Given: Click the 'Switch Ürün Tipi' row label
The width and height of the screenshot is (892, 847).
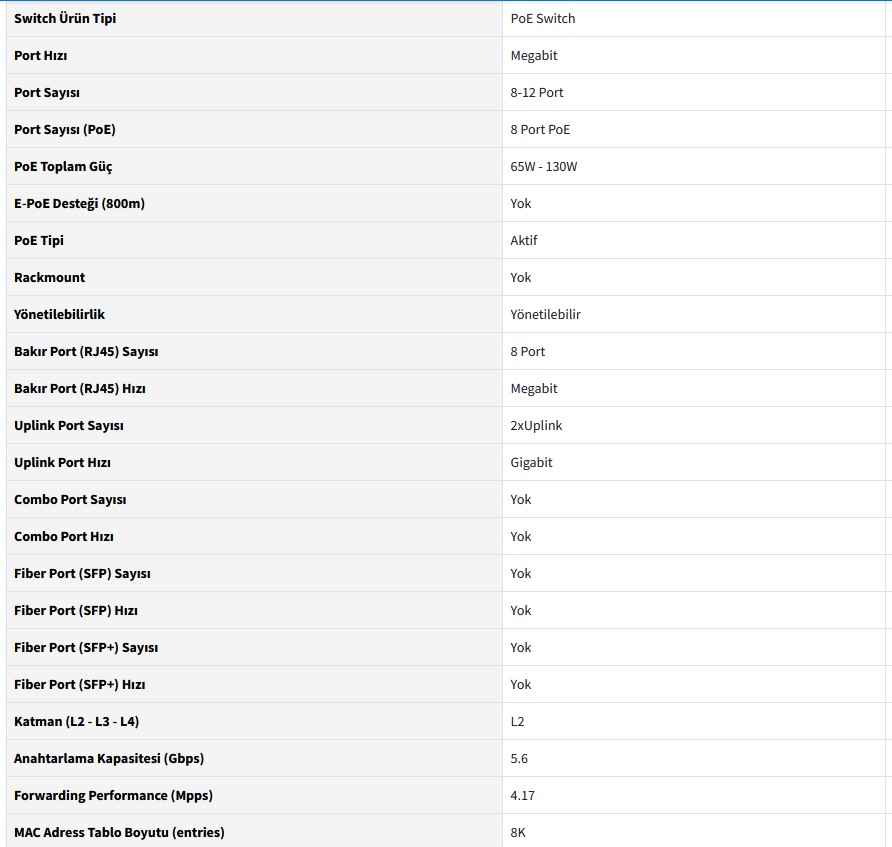Looking at the screenshot, I should click(65, 18).
